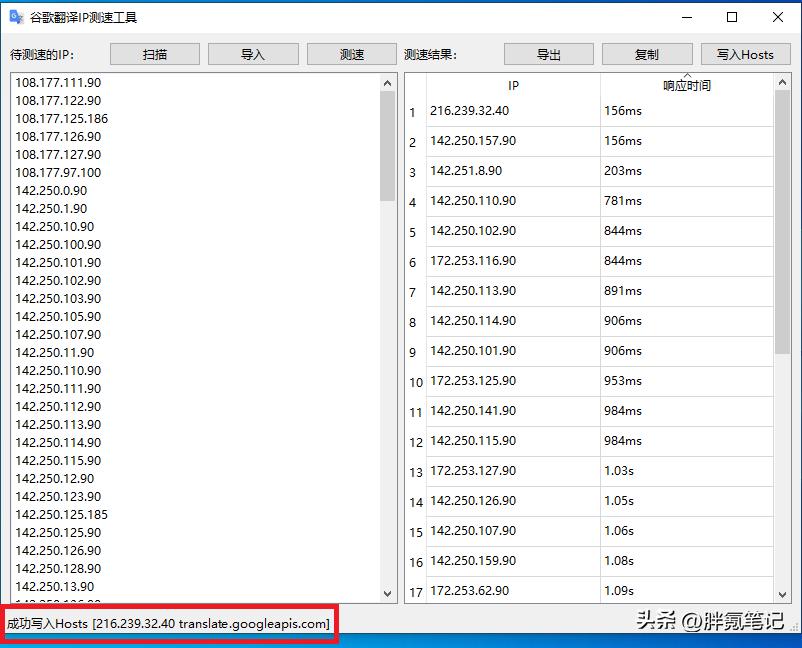
Task: Export results with 导出 button
Action: tap(548, 54)
